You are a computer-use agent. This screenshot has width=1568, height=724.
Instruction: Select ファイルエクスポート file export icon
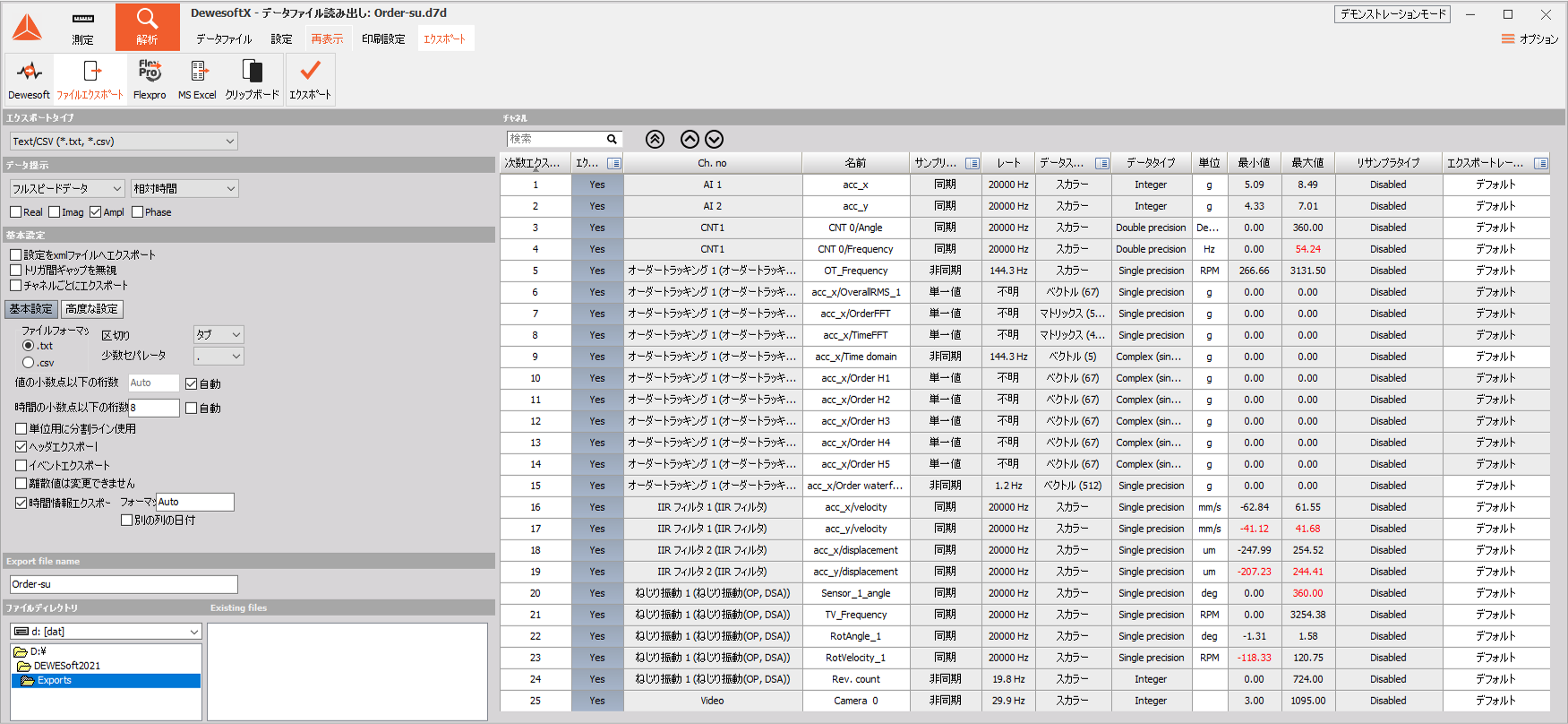[x=90, y=80]
